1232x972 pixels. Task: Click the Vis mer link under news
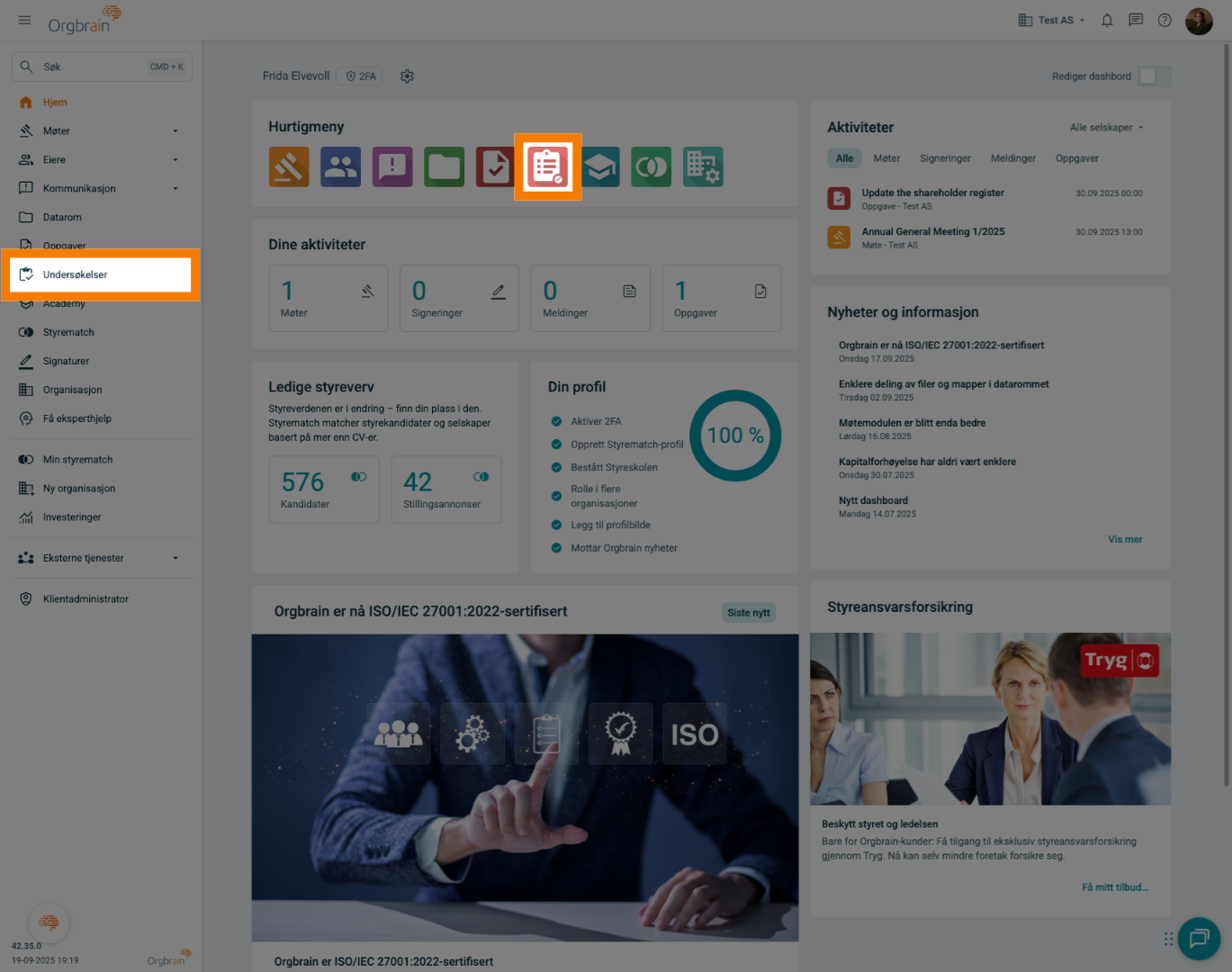pos(1125,540)
